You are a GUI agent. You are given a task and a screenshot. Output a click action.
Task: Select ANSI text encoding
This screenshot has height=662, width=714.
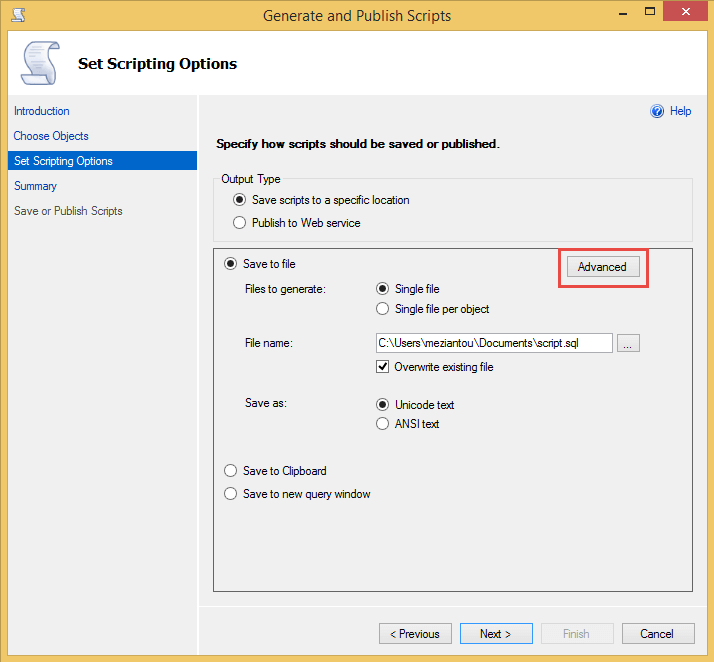click(382, 424)
